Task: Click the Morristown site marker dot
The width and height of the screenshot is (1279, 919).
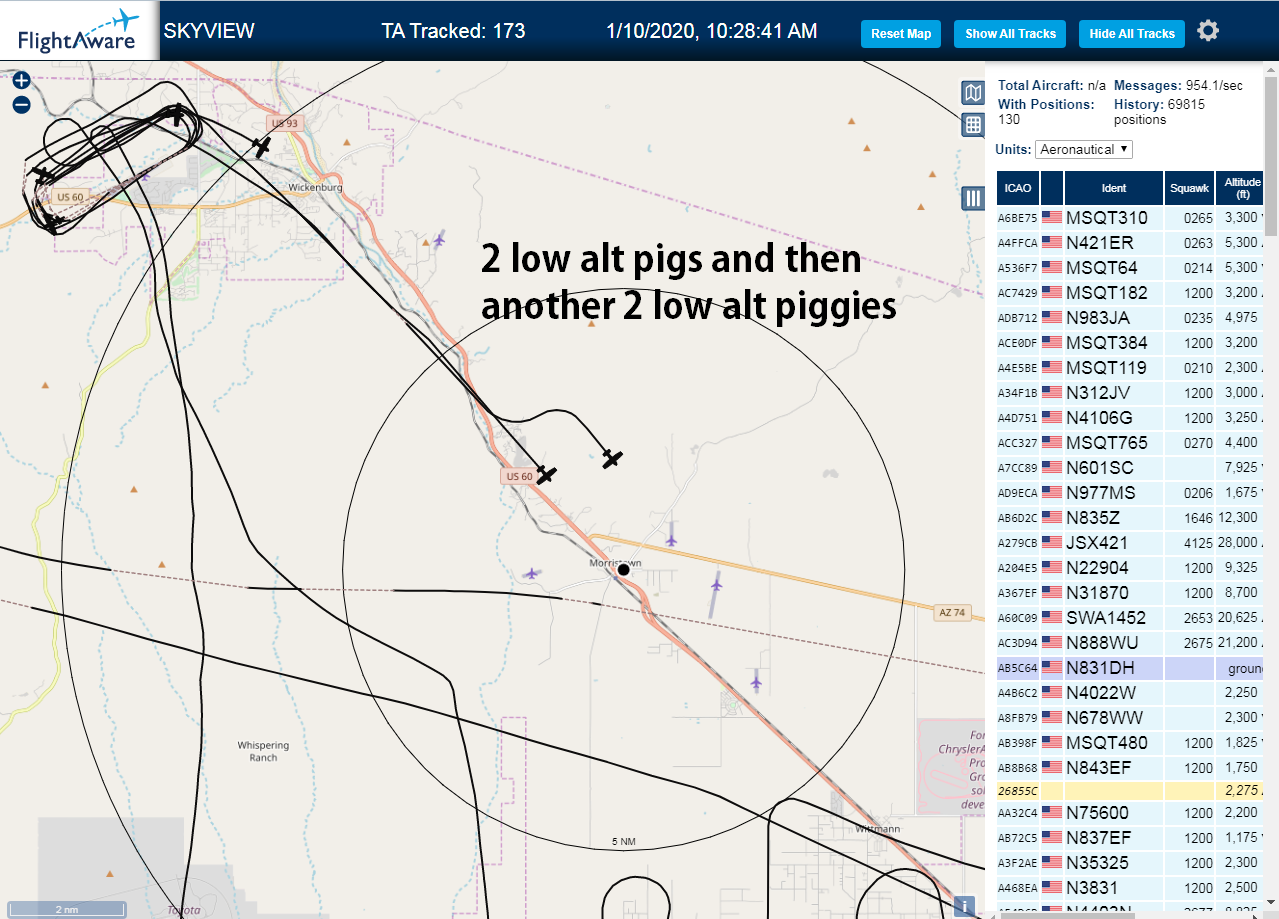Action: tap(623, 569)
